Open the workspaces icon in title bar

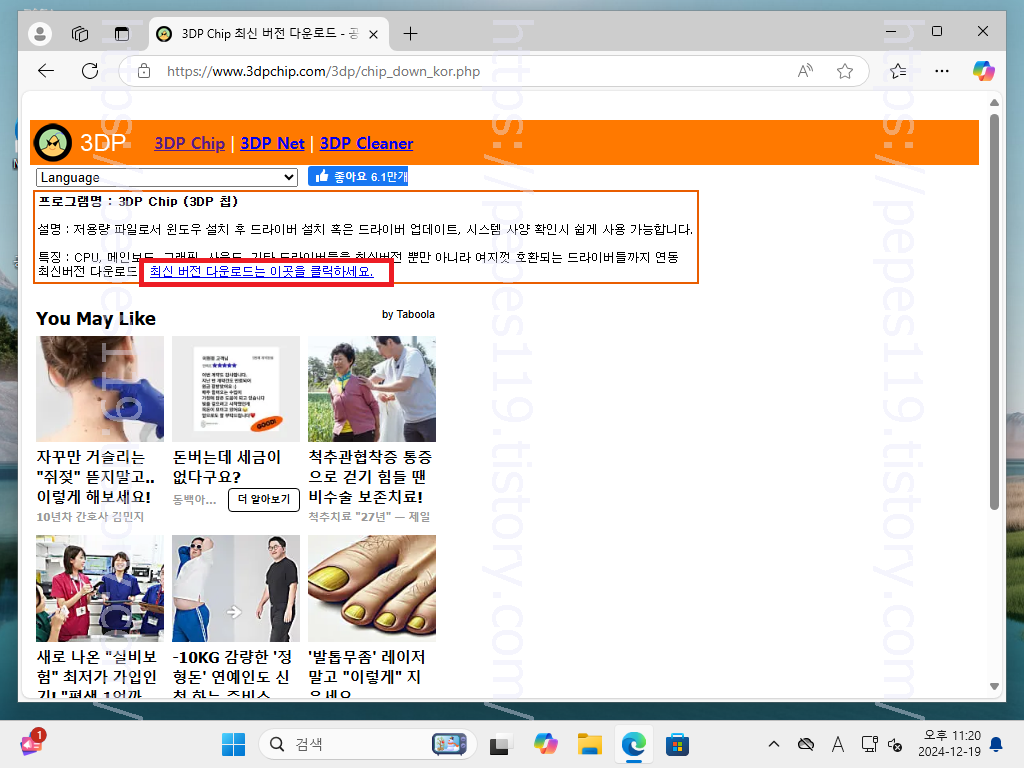point(80,33)
